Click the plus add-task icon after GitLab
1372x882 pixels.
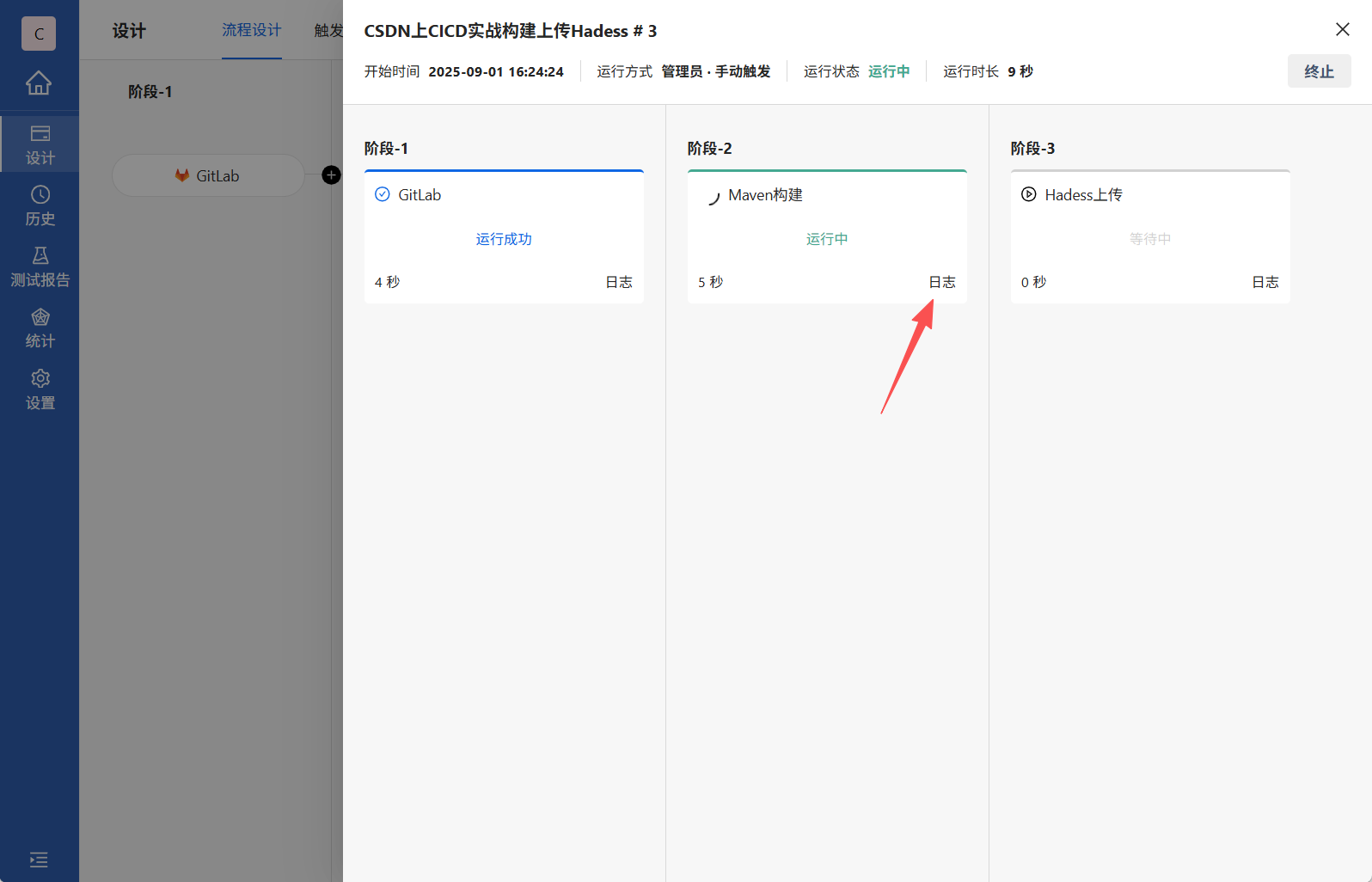tap(331, 175)
